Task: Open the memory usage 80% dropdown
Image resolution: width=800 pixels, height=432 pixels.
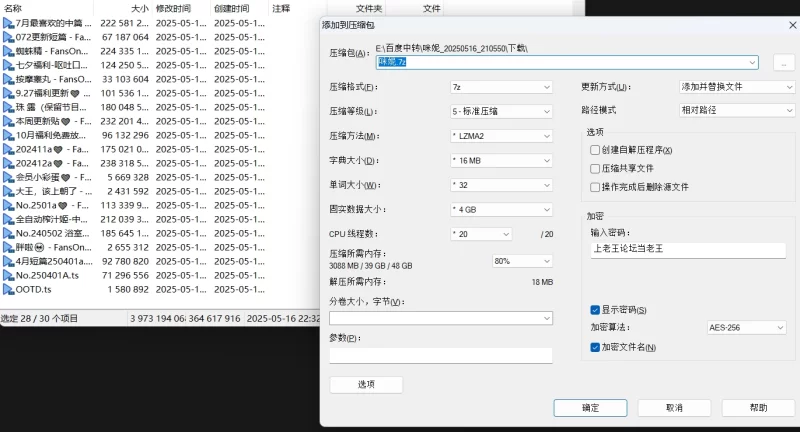Action: click(x=522, y=261)
